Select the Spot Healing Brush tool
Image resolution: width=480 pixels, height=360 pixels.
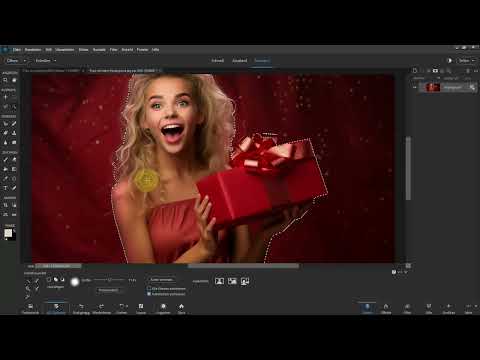[x=14, y=124]
